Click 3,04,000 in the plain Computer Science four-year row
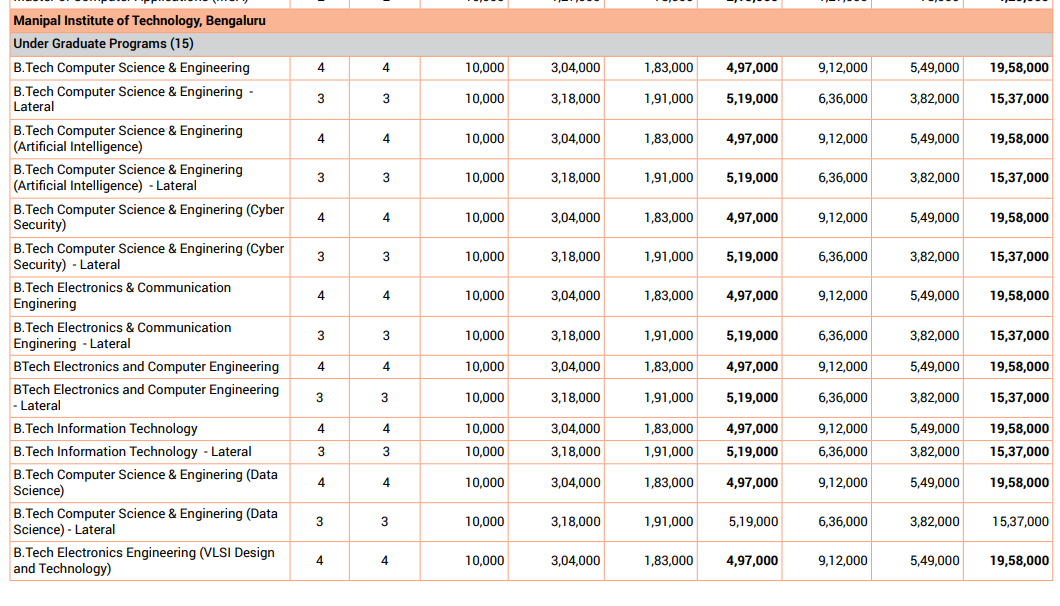The width and height of the screenshot is (1060, 606). coord(575,68)
